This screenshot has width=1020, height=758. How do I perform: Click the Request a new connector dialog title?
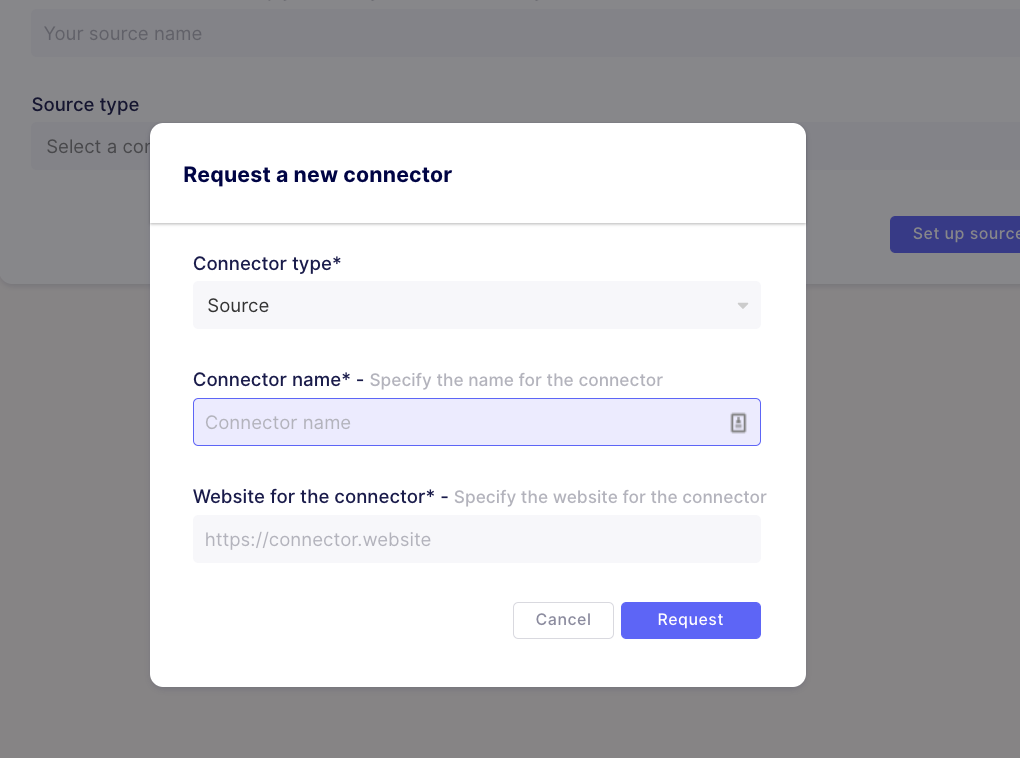[x=317, y=173]
